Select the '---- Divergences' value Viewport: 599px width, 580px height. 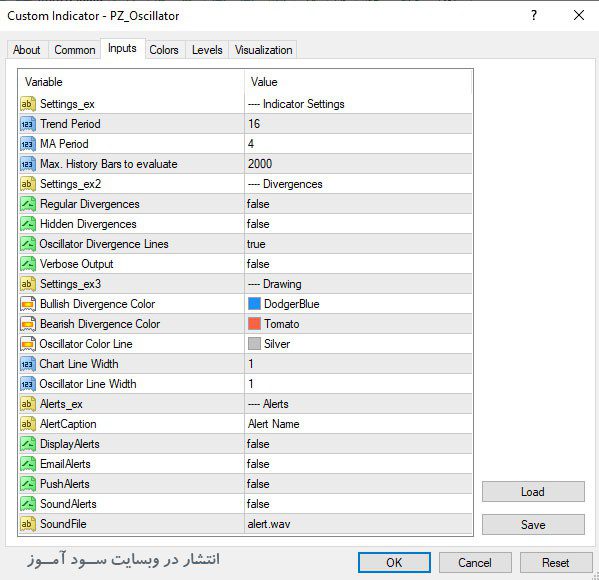point(358,184)
